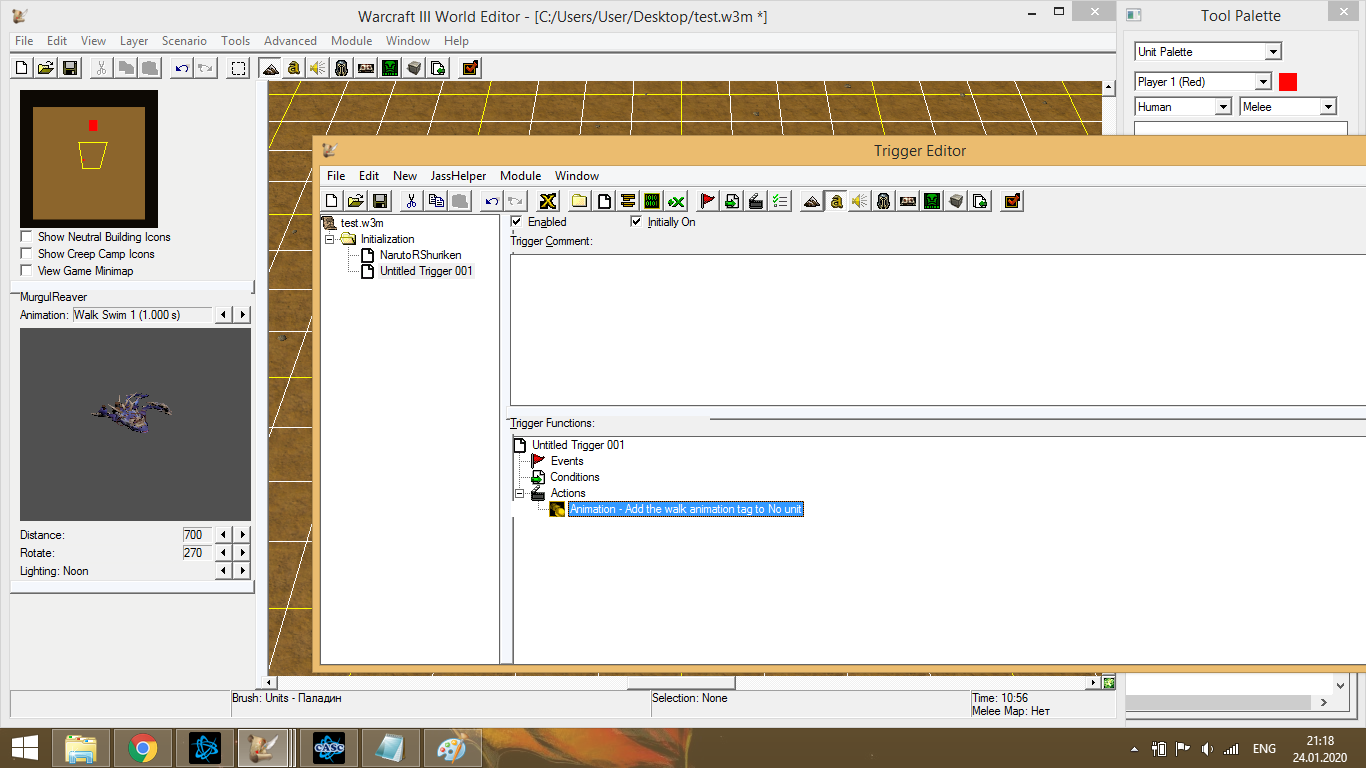The height and width of the screenshot is (768, 1366).
Task: Open the Advanced menu in World Editor
Action: tap(290, 41)
